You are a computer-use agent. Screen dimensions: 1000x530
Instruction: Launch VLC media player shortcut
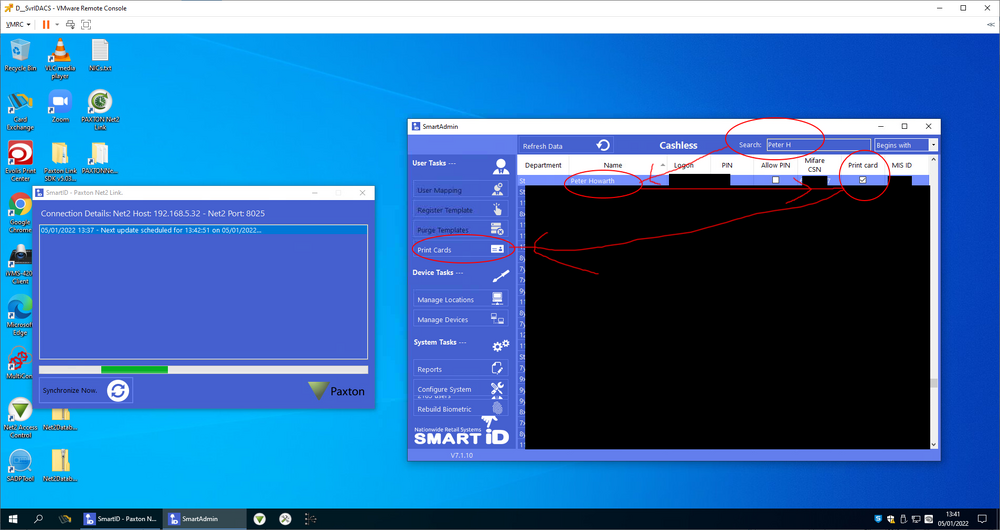60,57
